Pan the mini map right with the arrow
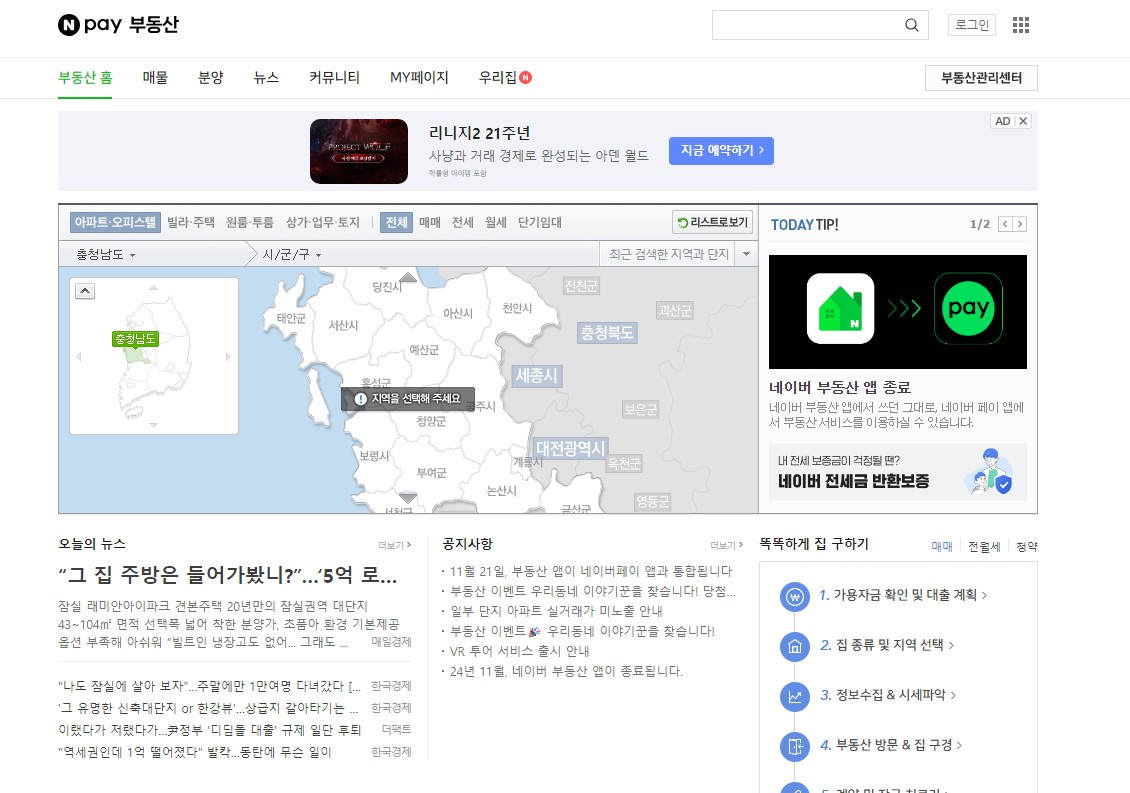This screenshot has width=1130, height=793. pyautogui.click(x=228, y=356)
